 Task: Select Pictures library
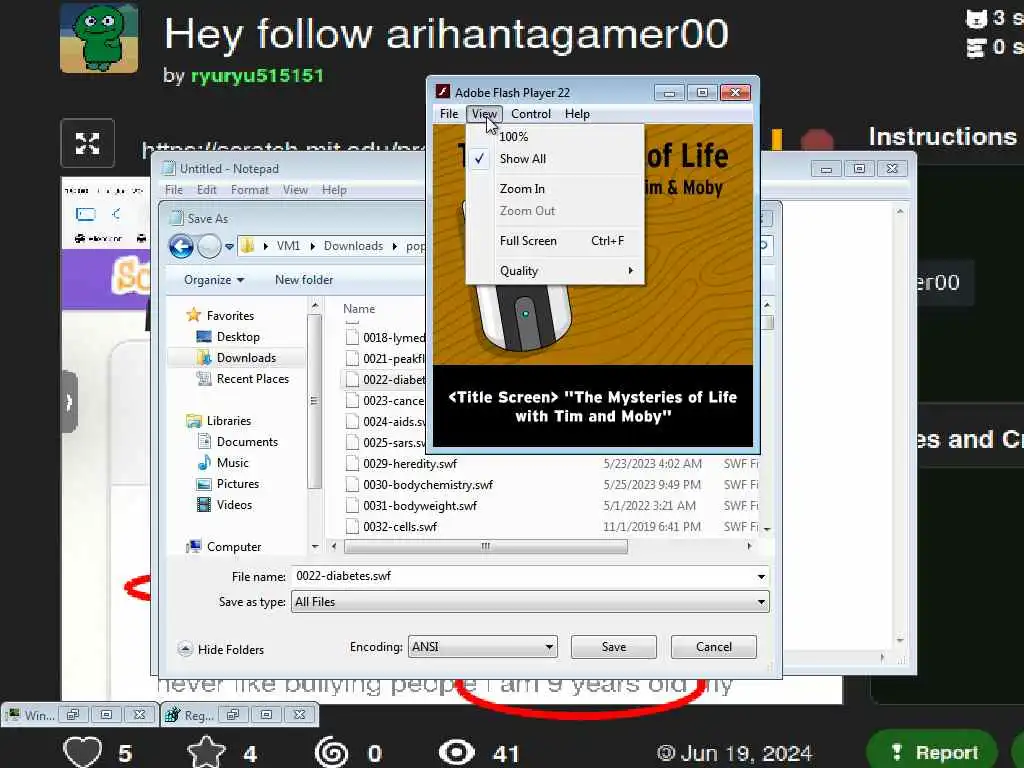click(x=237, y=484)
